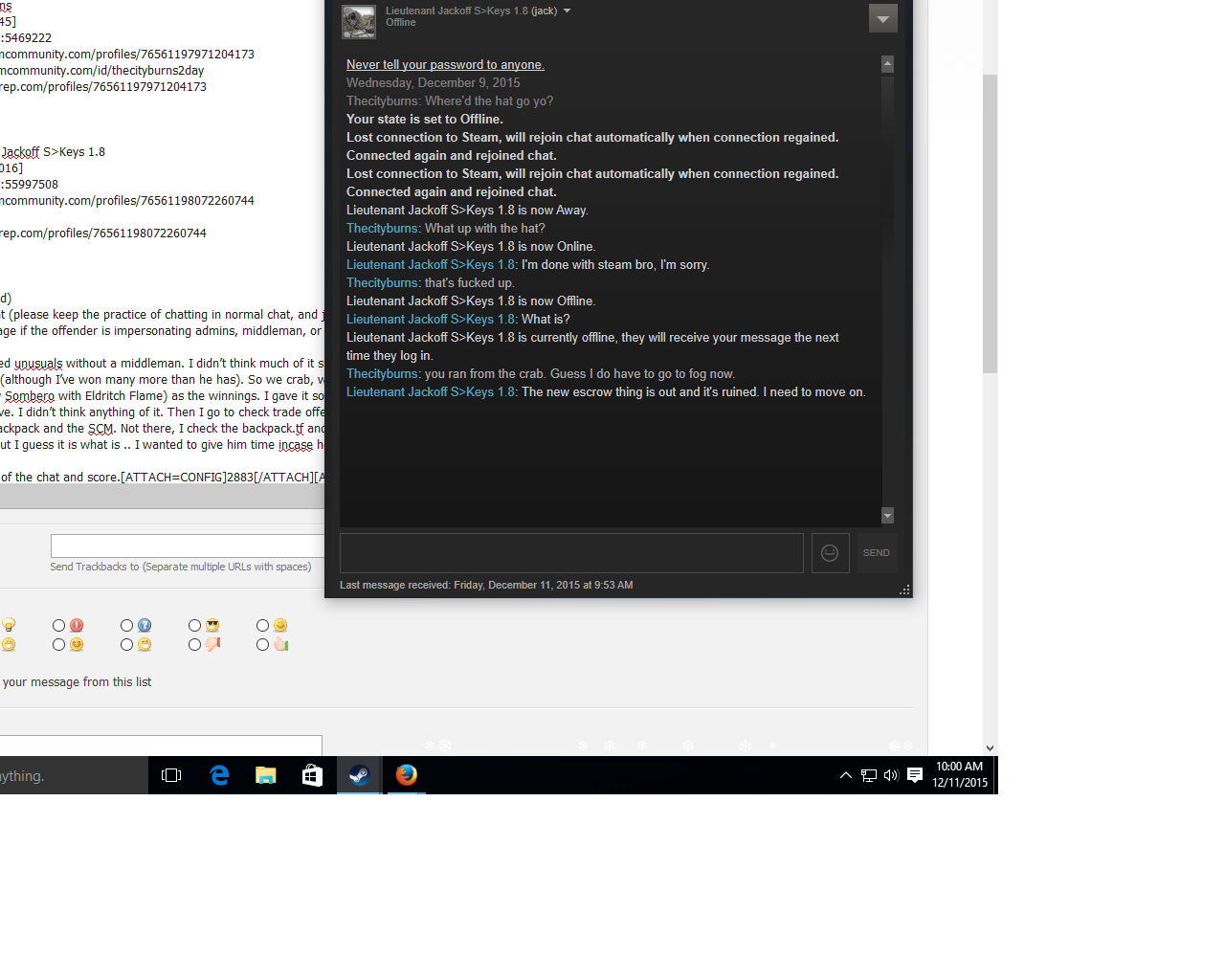The height and width of the screenshot is (980, 1225).
Task: Expand the friend name dropdown arrow
Action: [567, 11]
